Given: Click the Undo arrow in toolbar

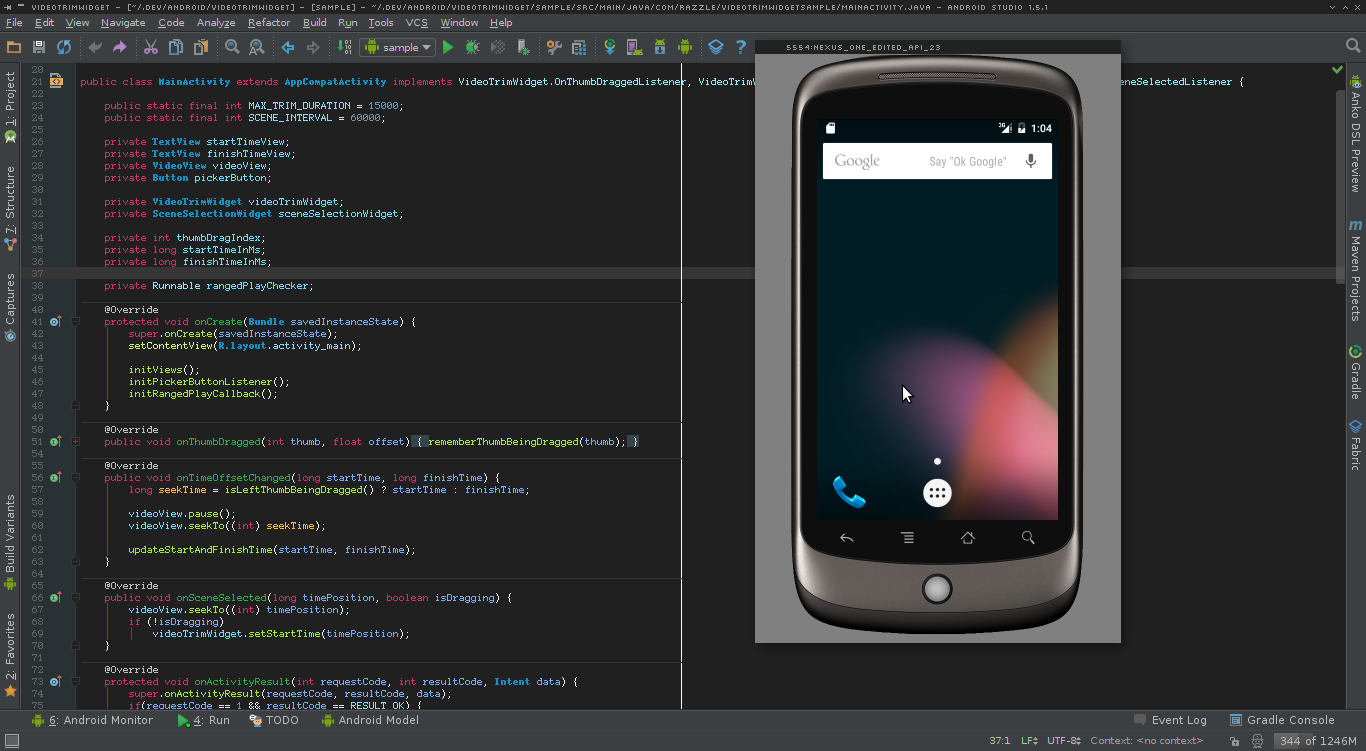Looking at the screenshot, I should (x=95, y=47).
